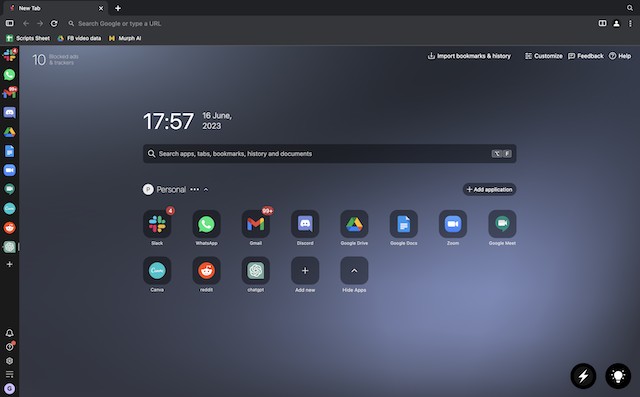Click the lightning bolt button at bottom right

[583, 376]
